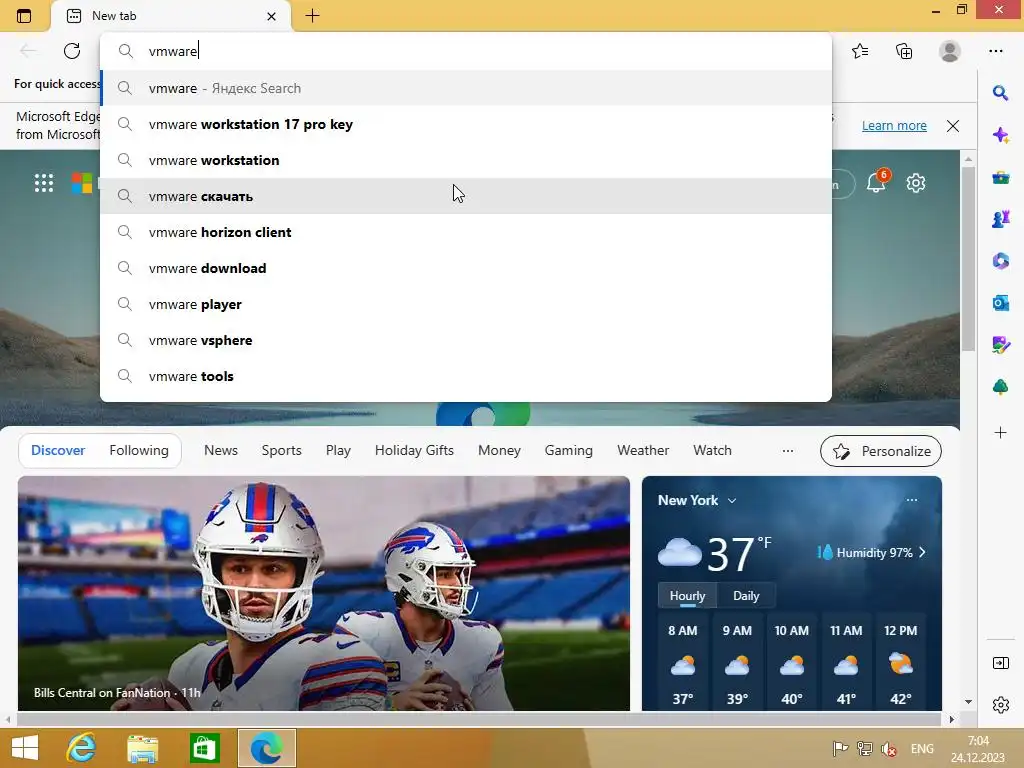
Task: Click the sidebar hide panel icon
Action: (x=1000, y=664)
